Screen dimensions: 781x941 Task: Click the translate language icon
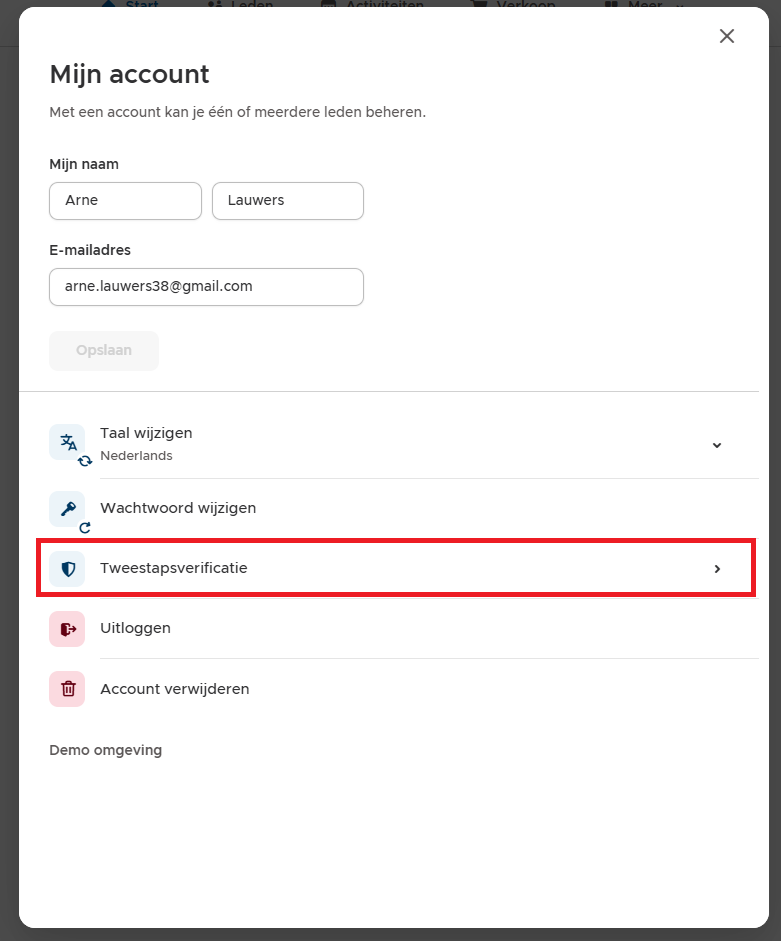[x=67, y=443]
